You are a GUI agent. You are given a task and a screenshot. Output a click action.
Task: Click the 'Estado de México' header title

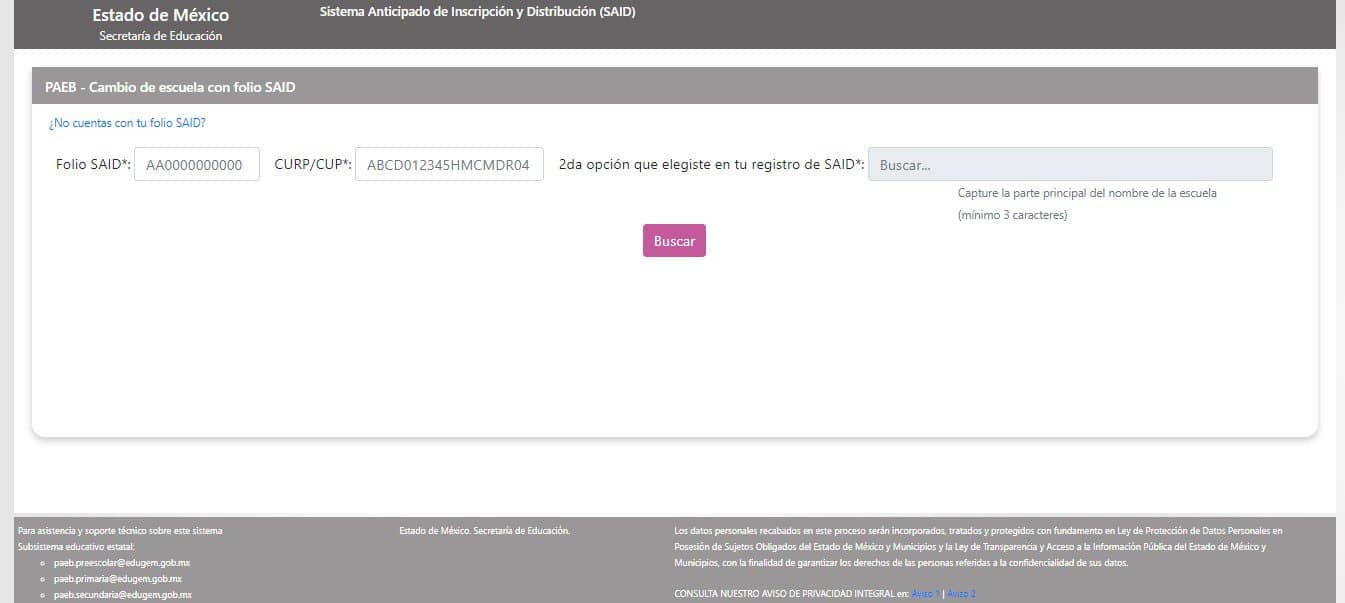point(161,15)
